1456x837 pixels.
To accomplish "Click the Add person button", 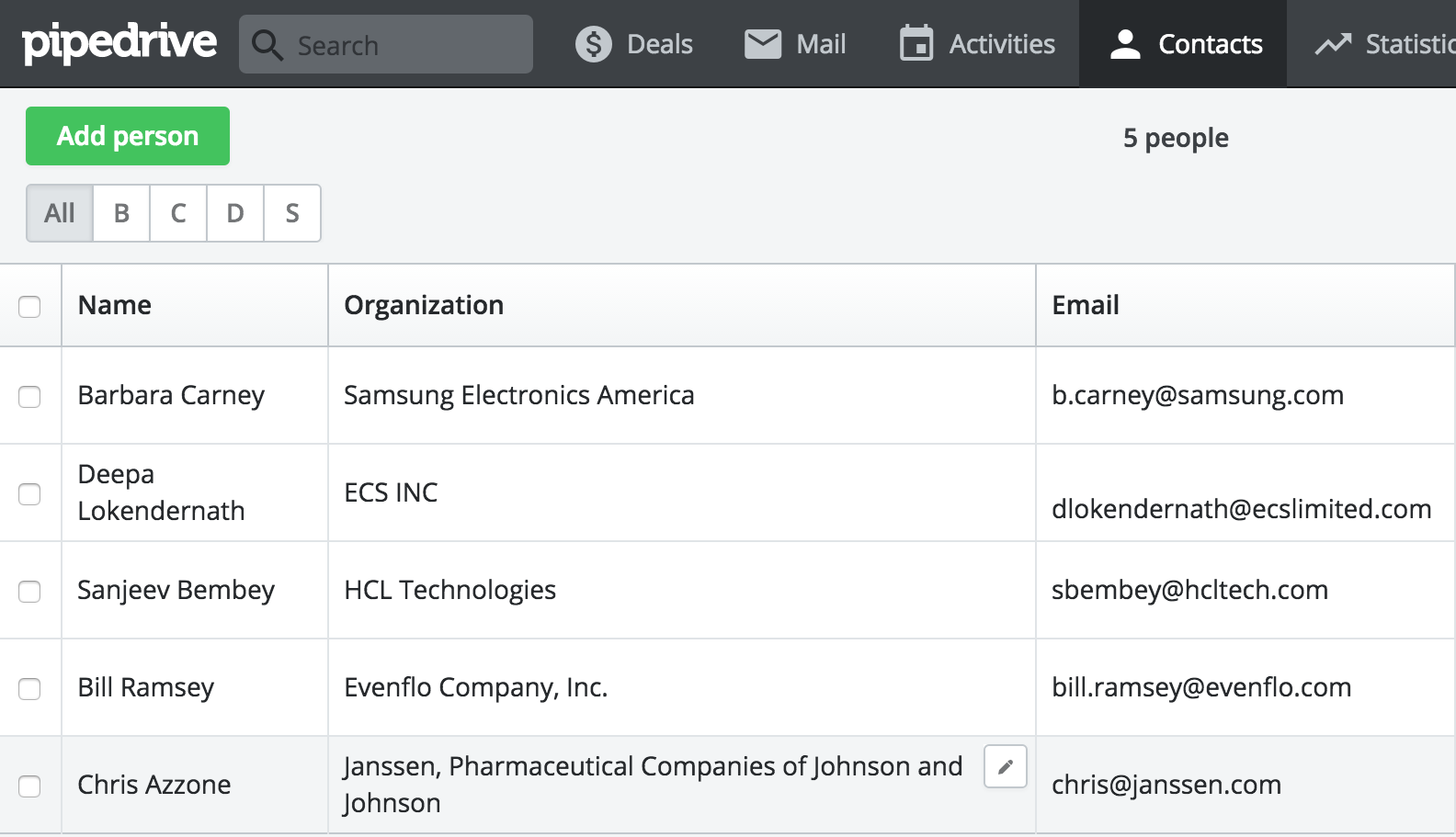I will (128, 136).
